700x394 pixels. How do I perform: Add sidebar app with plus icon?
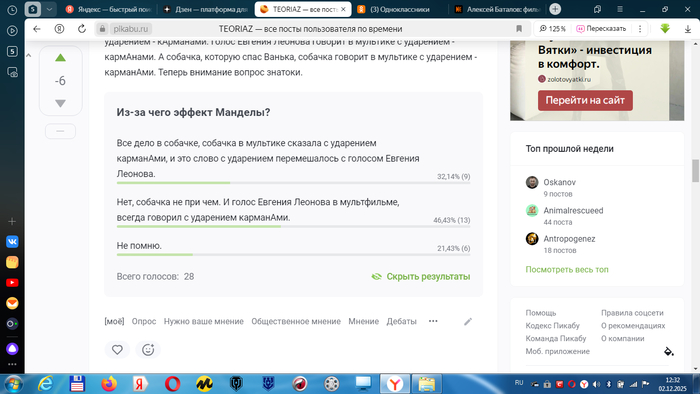[x=12, y=221]
